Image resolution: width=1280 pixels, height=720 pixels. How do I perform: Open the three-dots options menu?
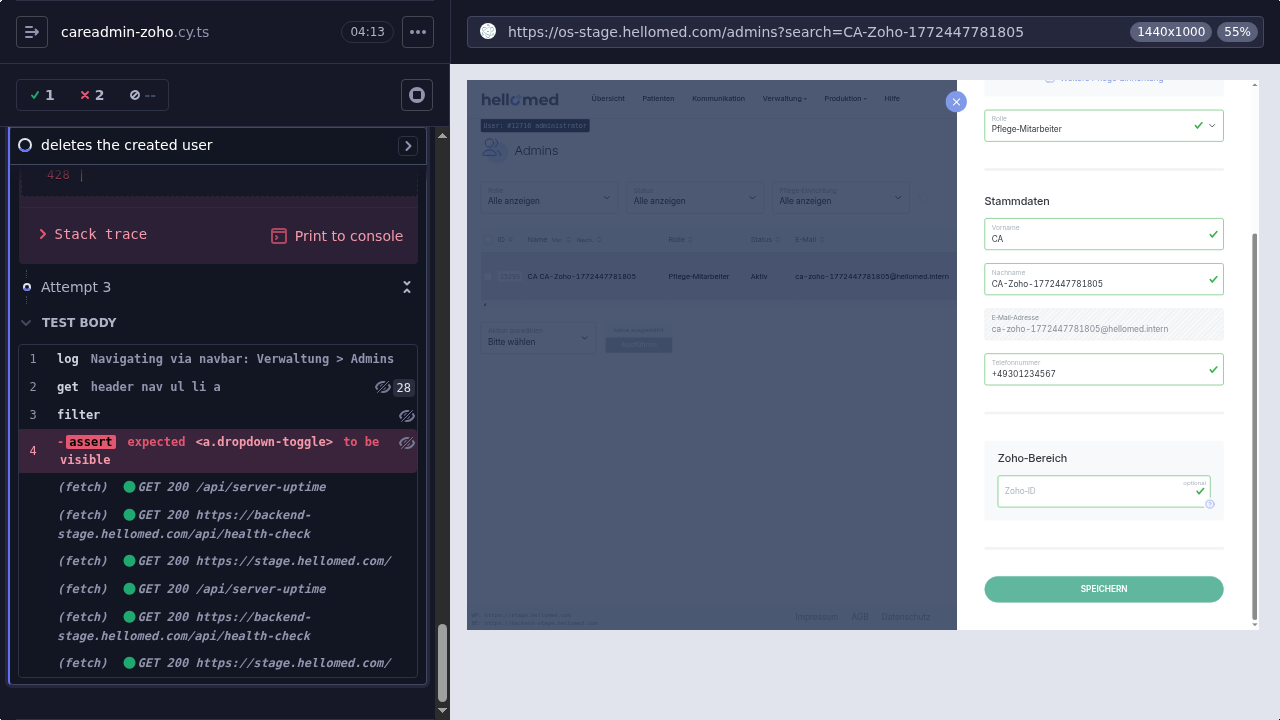coord(418,32)
